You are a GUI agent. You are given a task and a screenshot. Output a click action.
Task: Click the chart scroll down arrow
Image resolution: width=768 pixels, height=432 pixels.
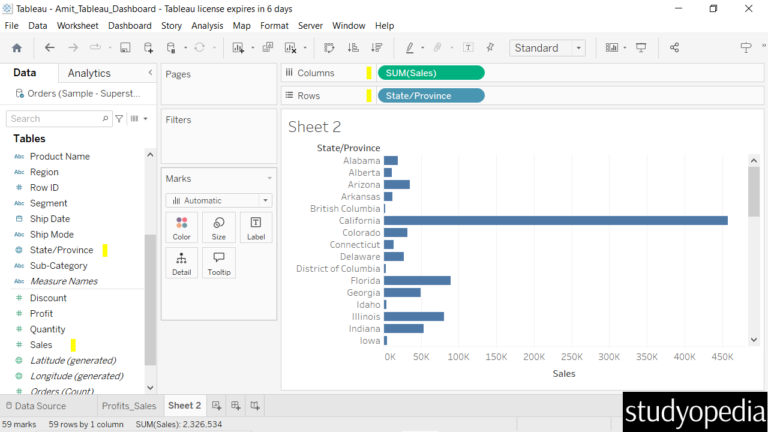pyautogui.click(x=754, y=340)
